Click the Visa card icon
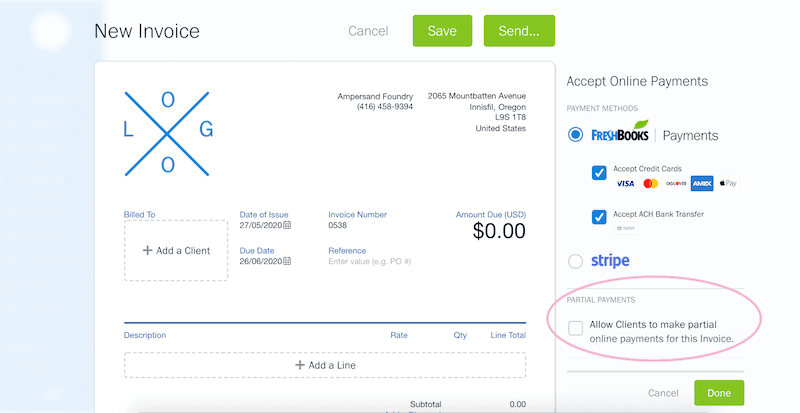This screenshot has height=413, width=800. 625,184
